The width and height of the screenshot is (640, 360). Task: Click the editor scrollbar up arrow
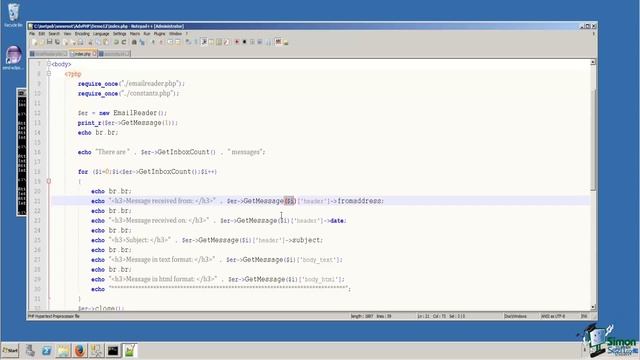coord(593,62)
